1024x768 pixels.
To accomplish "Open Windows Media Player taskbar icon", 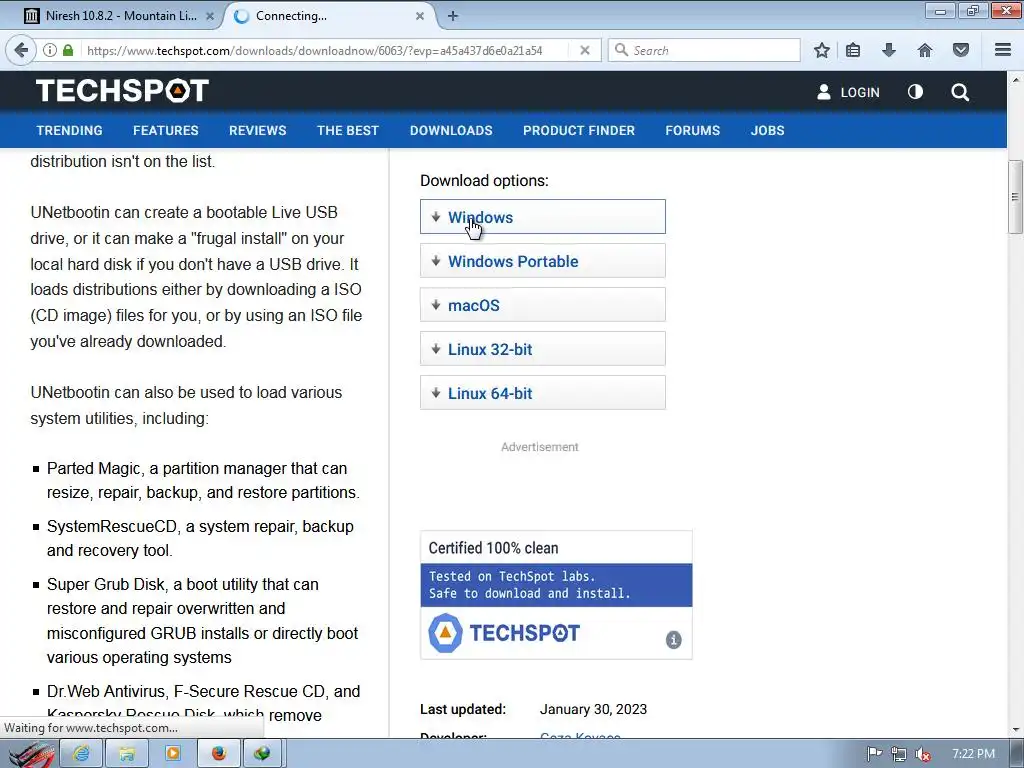I will coord(172,754).
